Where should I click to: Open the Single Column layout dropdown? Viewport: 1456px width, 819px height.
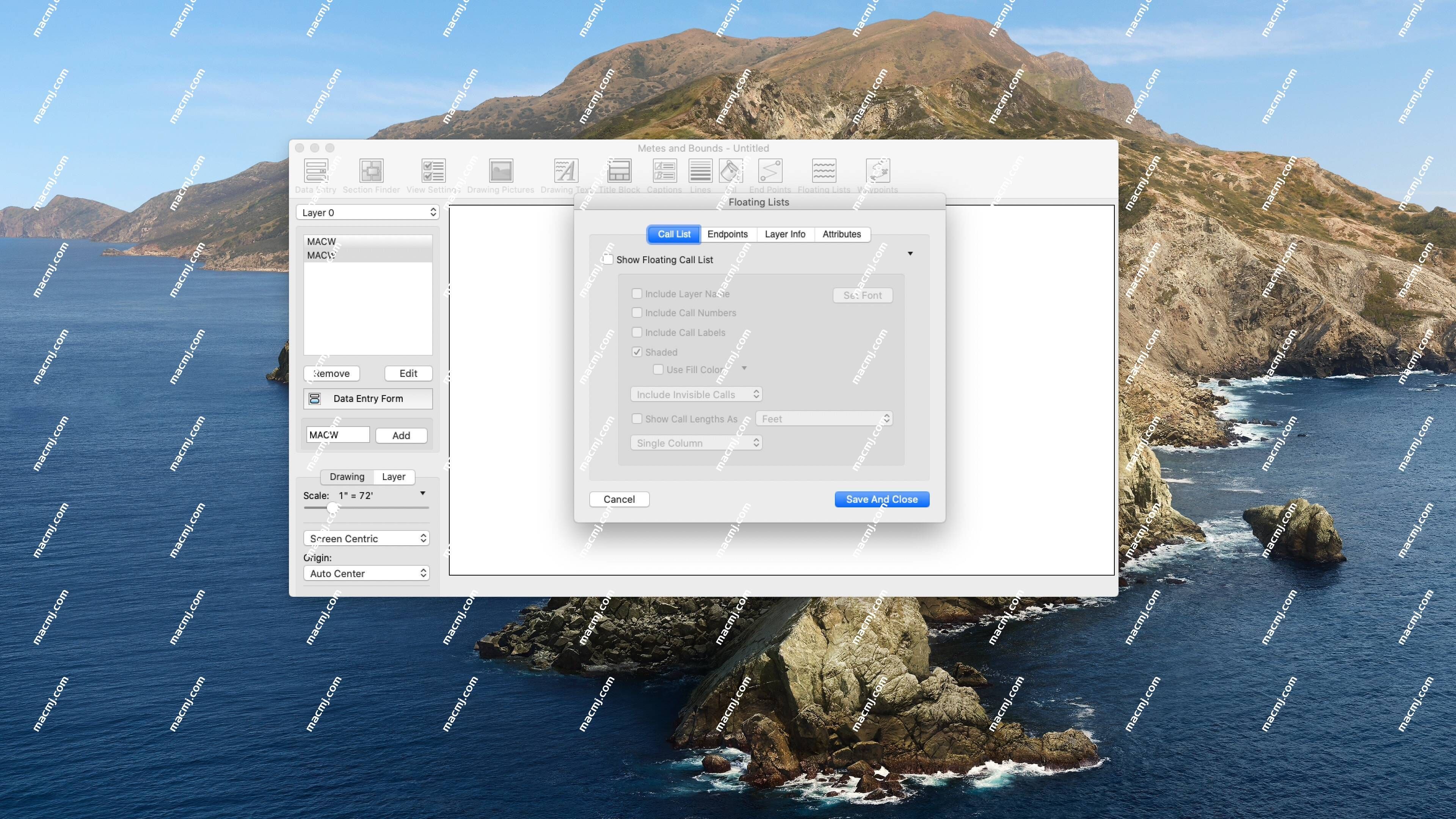(695, 442)
